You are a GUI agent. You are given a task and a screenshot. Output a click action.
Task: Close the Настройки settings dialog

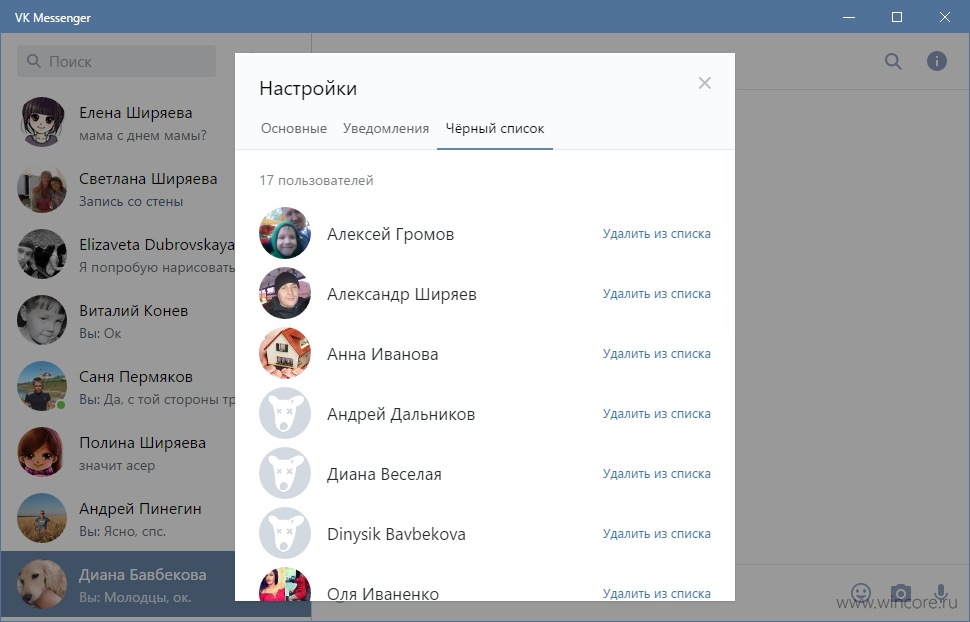pyautogui.click(x=704, y=83)
